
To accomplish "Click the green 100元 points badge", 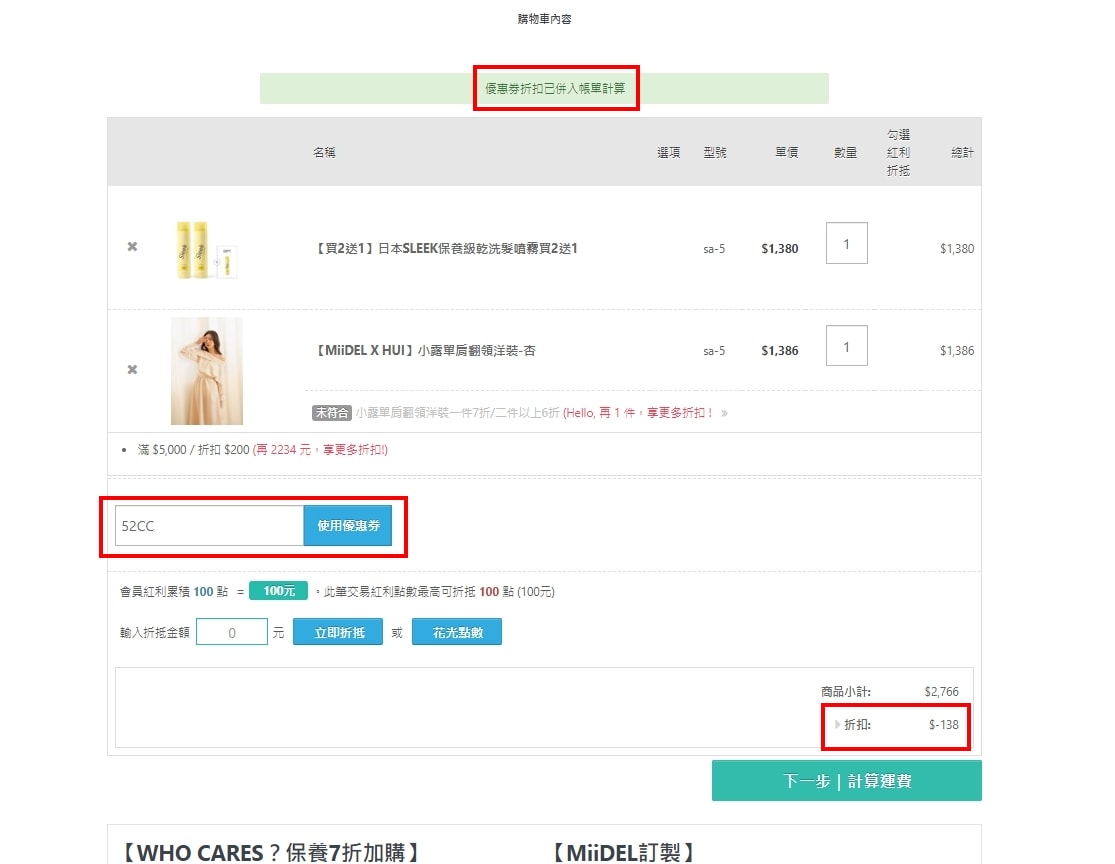I will click(278, 591).
